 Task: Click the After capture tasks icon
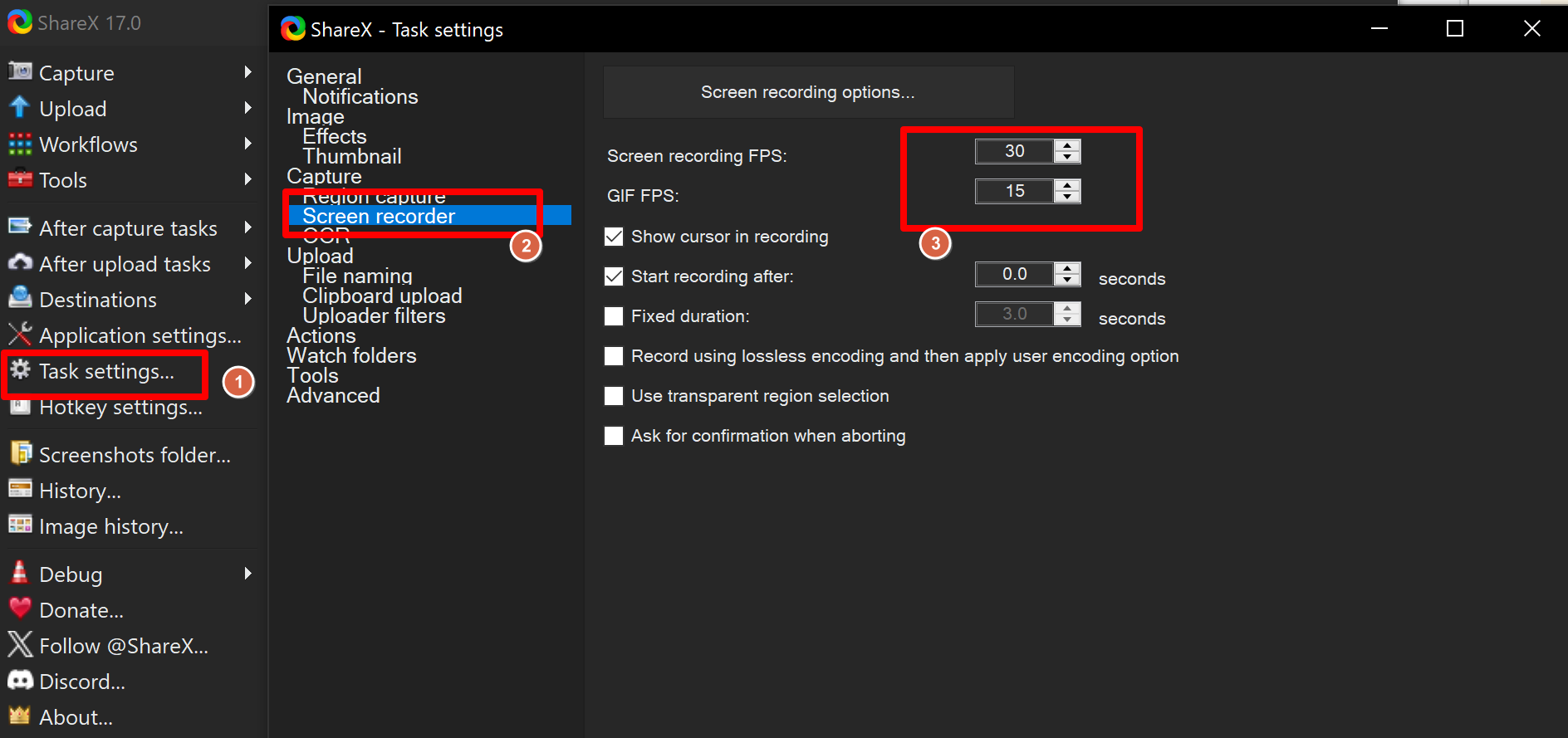point(20,227)
